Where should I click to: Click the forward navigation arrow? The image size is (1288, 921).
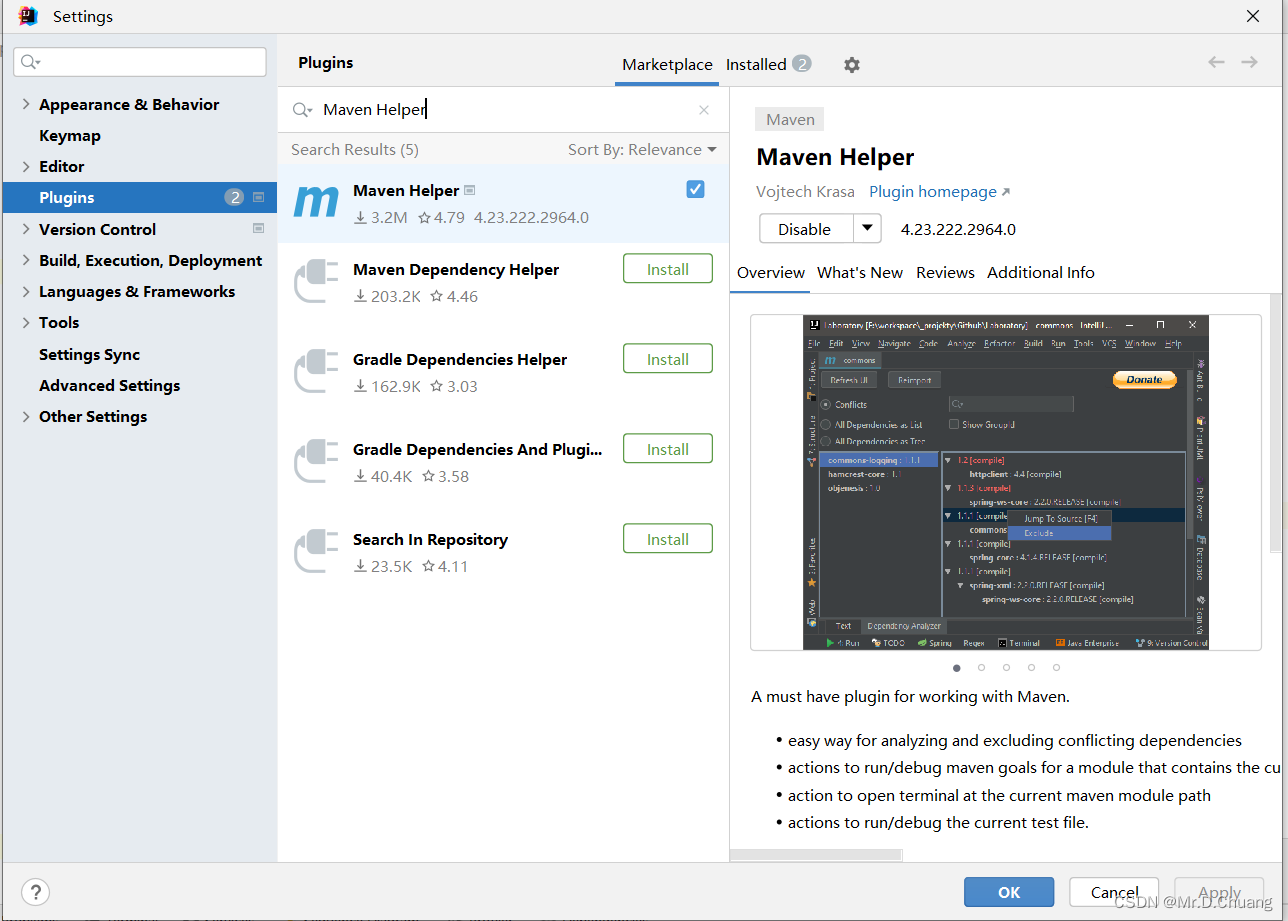click(x=1249, y=62)
